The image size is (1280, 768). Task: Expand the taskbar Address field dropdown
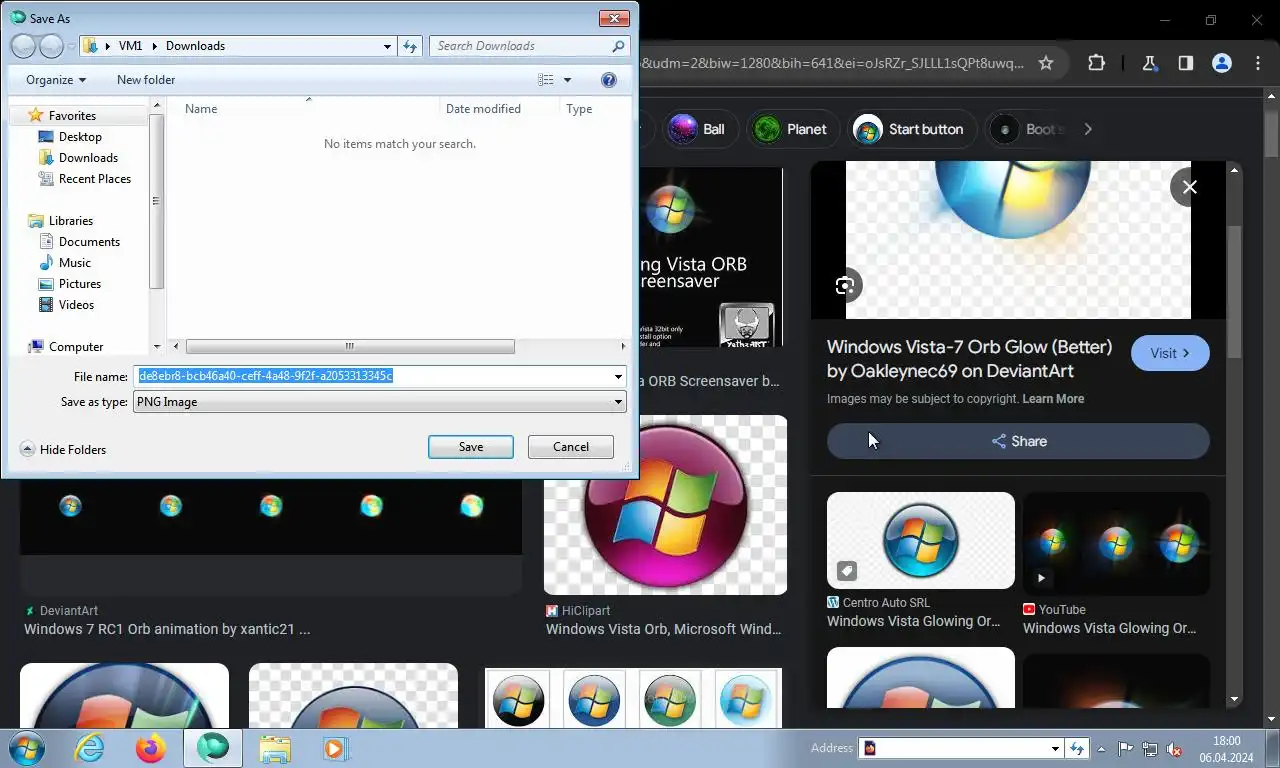(x=1055, y=748)
